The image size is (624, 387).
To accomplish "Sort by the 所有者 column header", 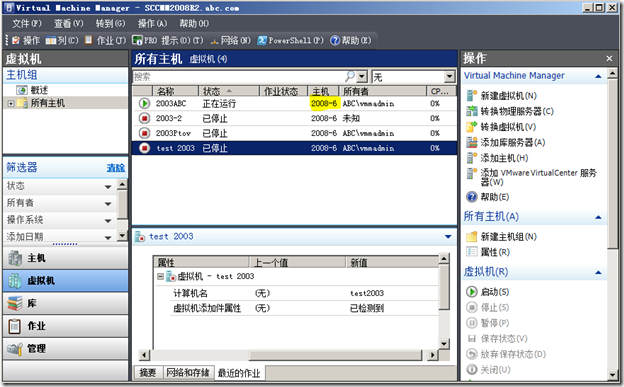I will click(x=382, y=91).
